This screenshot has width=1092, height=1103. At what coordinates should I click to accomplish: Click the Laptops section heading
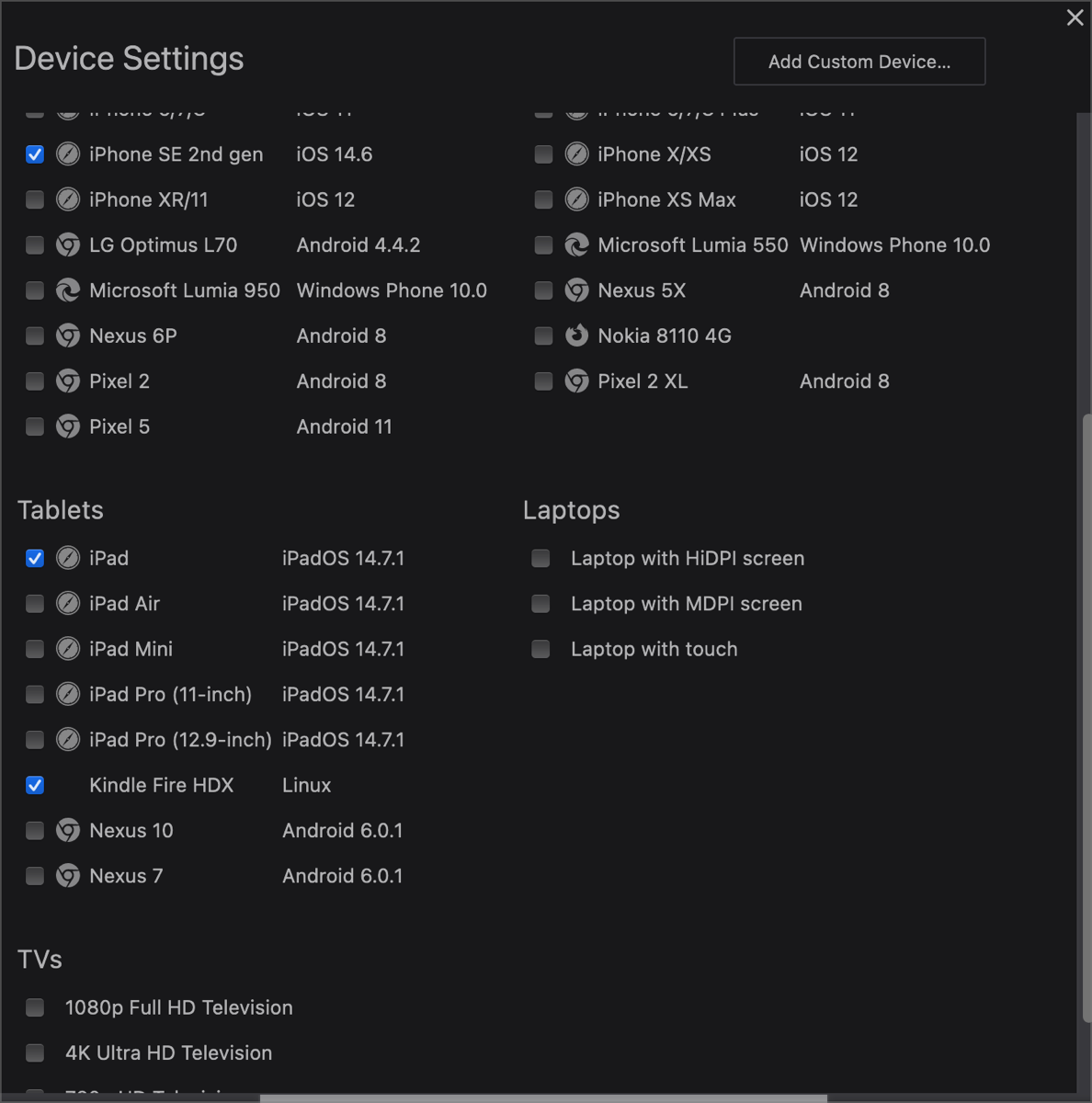pyautogui.click(x=572, y=510)
